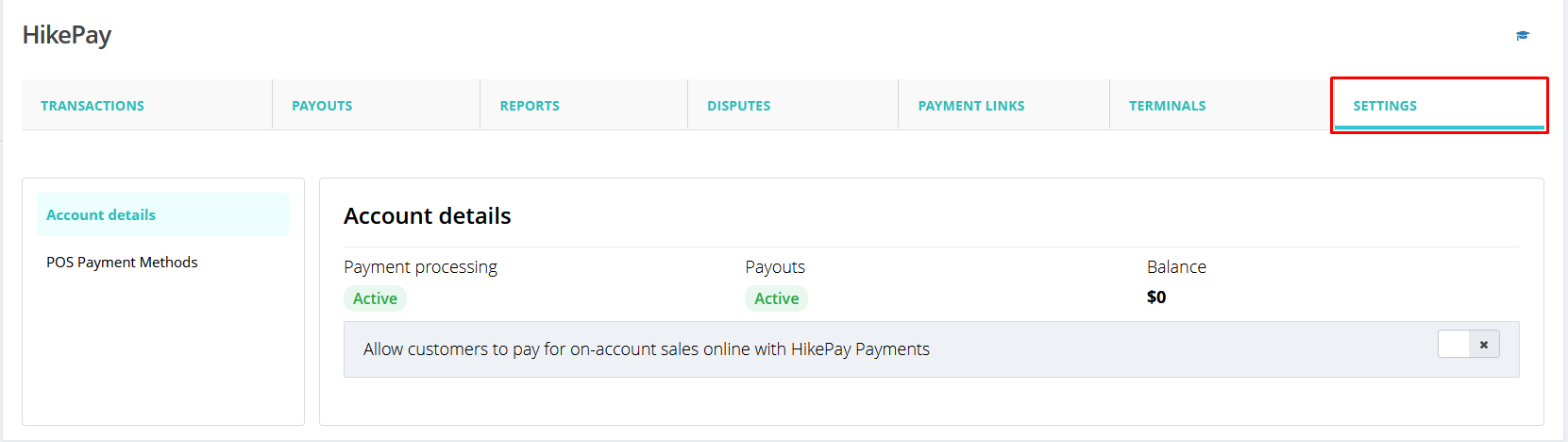Click the Settings tab
Viewport: 1568px width, 442px height.
coord(1385,106)
